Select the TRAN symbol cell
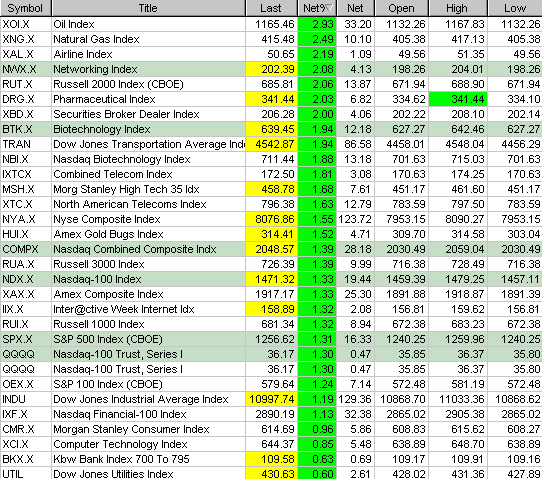This screenshot has width=542, height=479. pos(26,144)
